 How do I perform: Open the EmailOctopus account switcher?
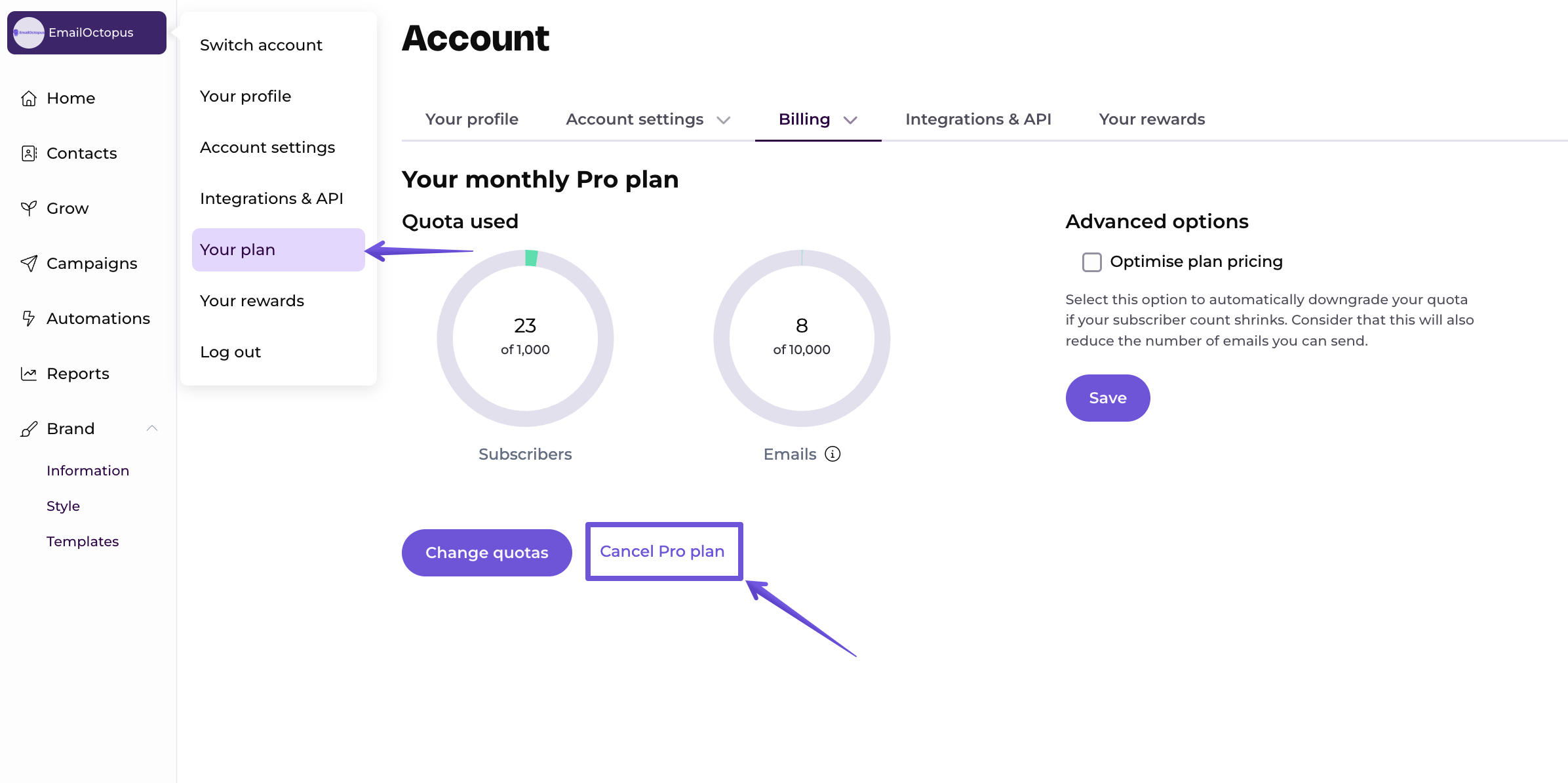pyautogui.click(x=86, y=31)
